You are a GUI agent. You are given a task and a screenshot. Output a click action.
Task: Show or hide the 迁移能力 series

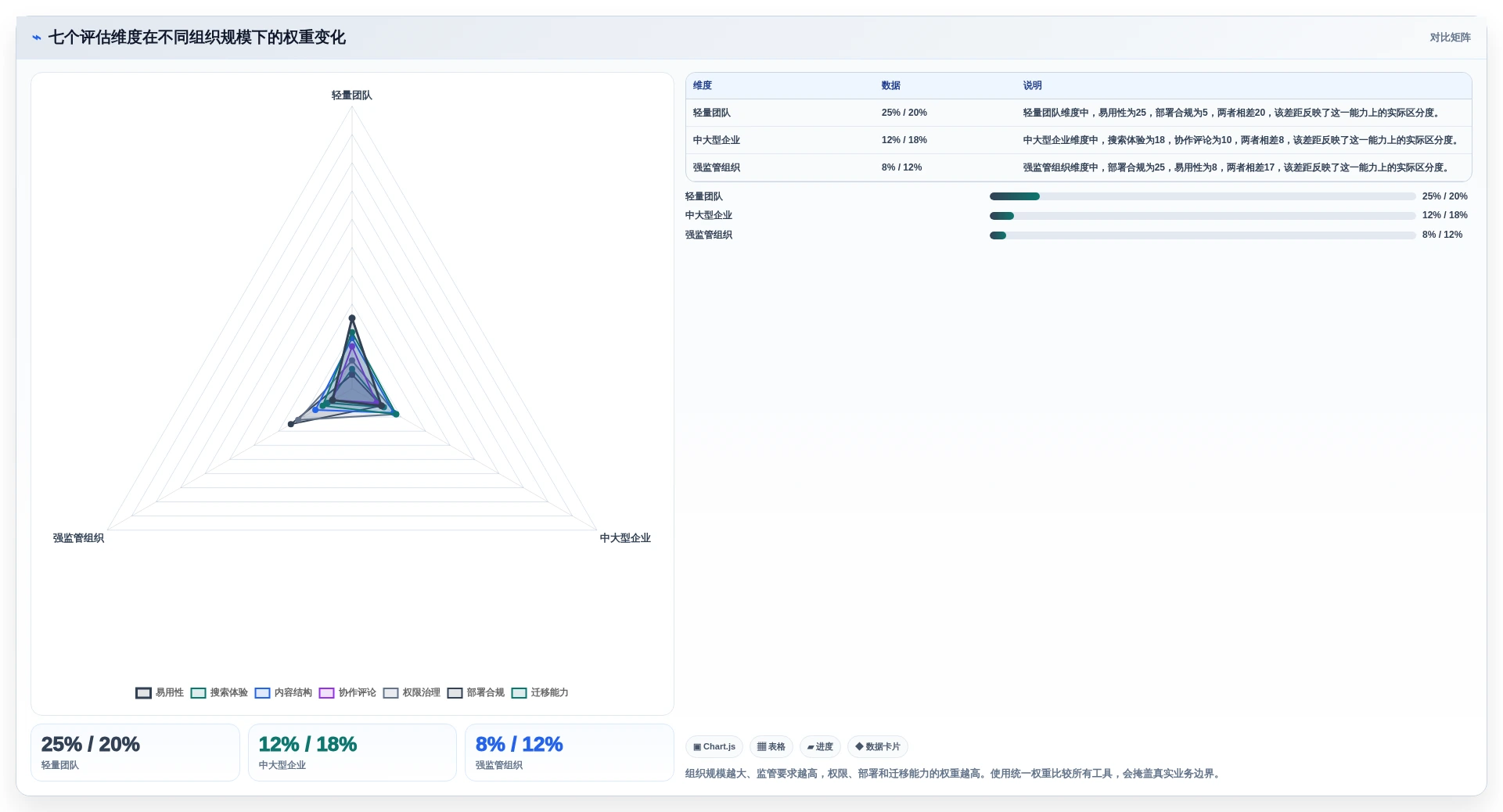click(540, 692)
